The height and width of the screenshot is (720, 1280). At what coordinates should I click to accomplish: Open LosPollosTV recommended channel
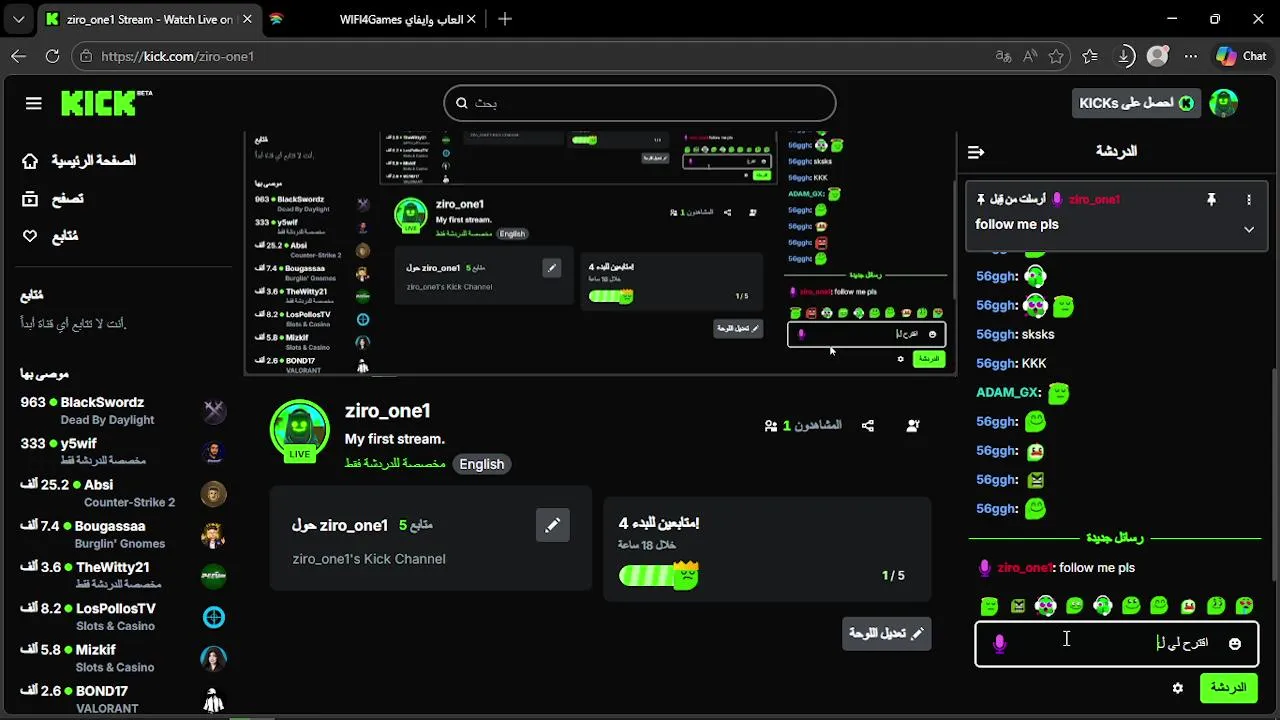123,617
